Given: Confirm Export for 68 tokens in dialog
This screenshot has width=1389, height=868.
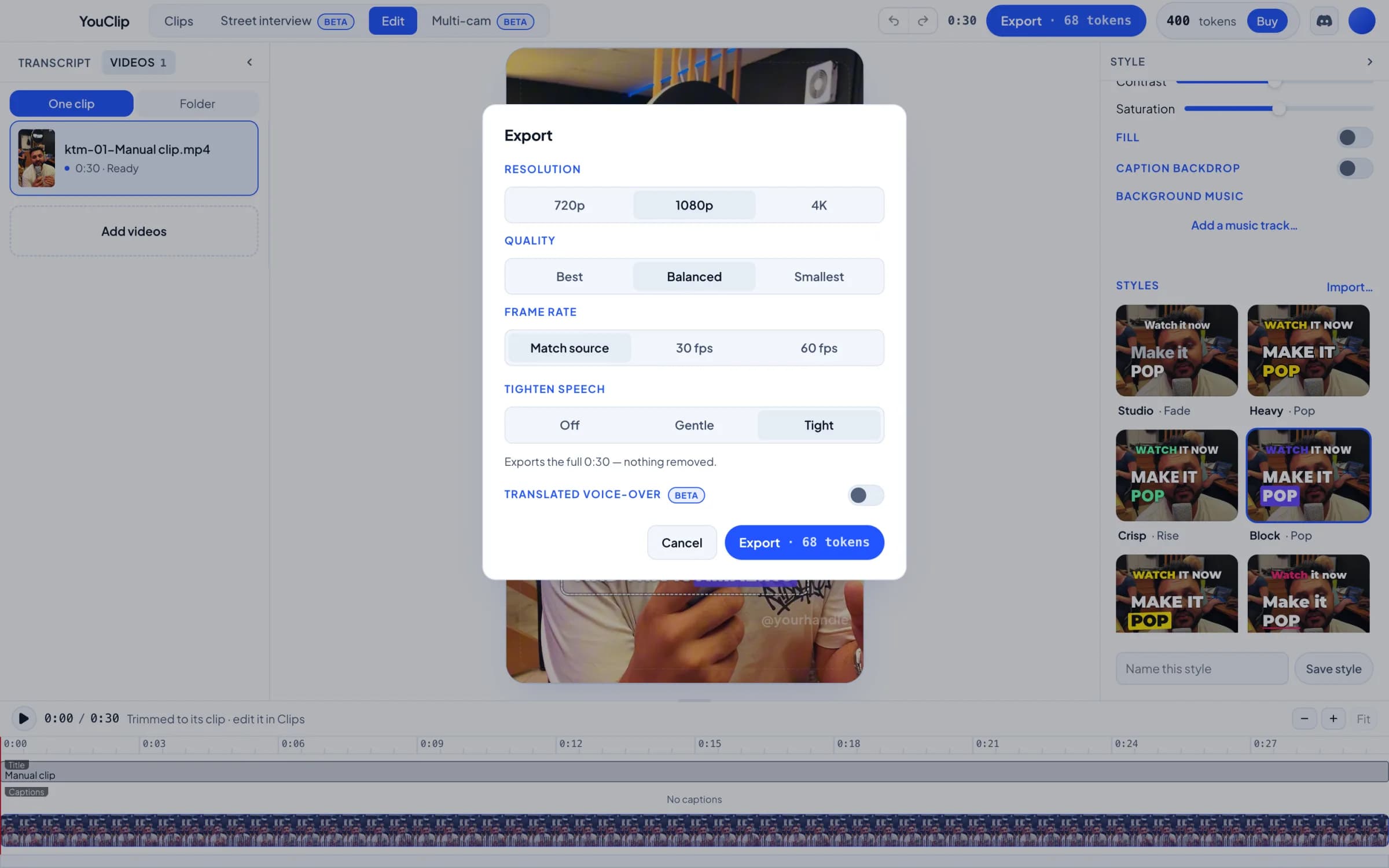Looking at the screenshot, I should 804,542.
